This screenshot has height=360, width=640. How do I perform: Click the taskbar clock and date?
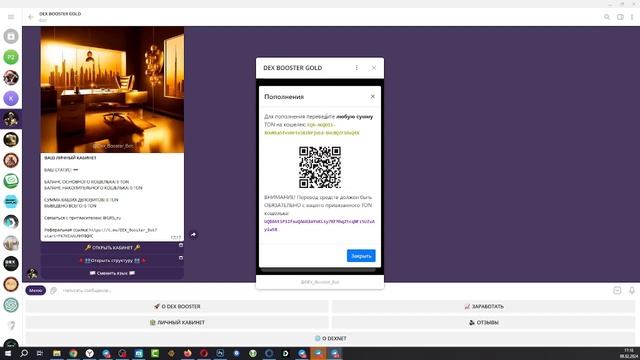[629, 353]
